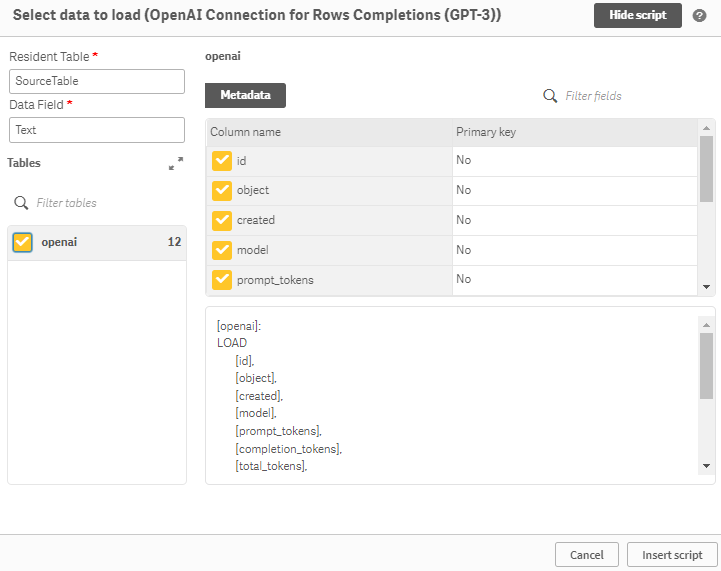The image size is (721, 571).
Task: Click the Insert script button
Action: click(672, 555)
